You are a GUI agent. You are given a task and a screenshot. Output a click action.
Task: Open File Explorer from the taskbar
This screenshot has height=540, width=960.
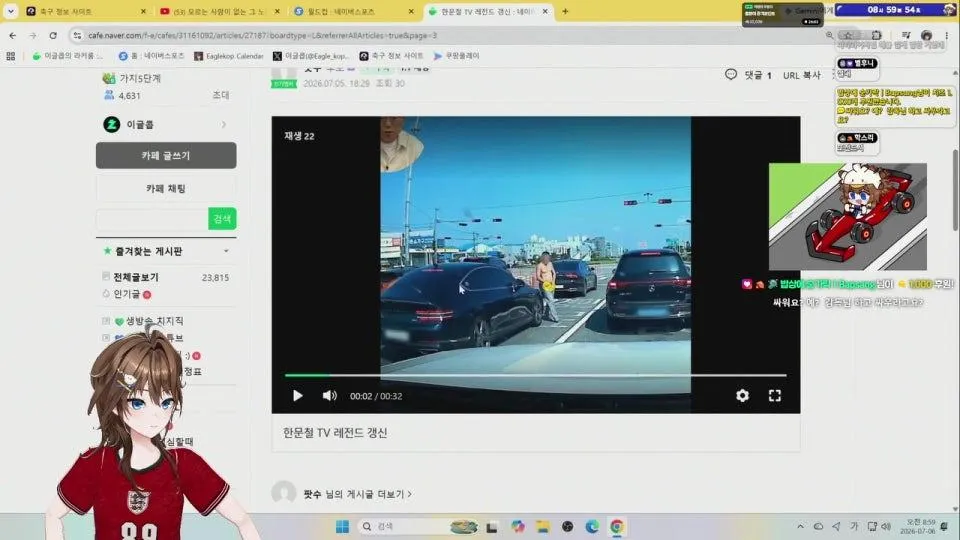coord(543,527)
